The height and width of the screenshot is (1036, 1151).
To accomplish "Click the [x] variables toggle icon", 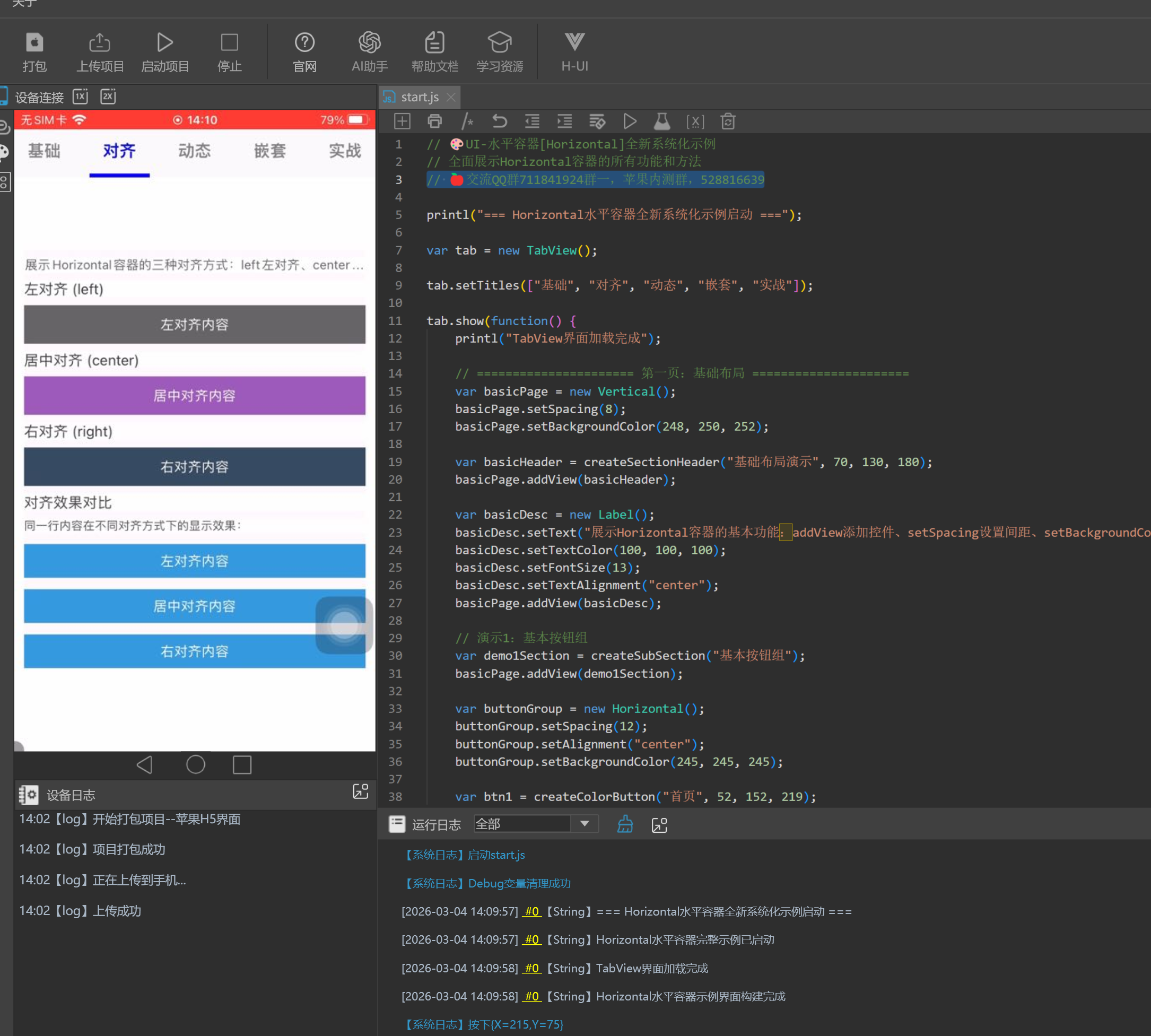I will coord(695,121).
